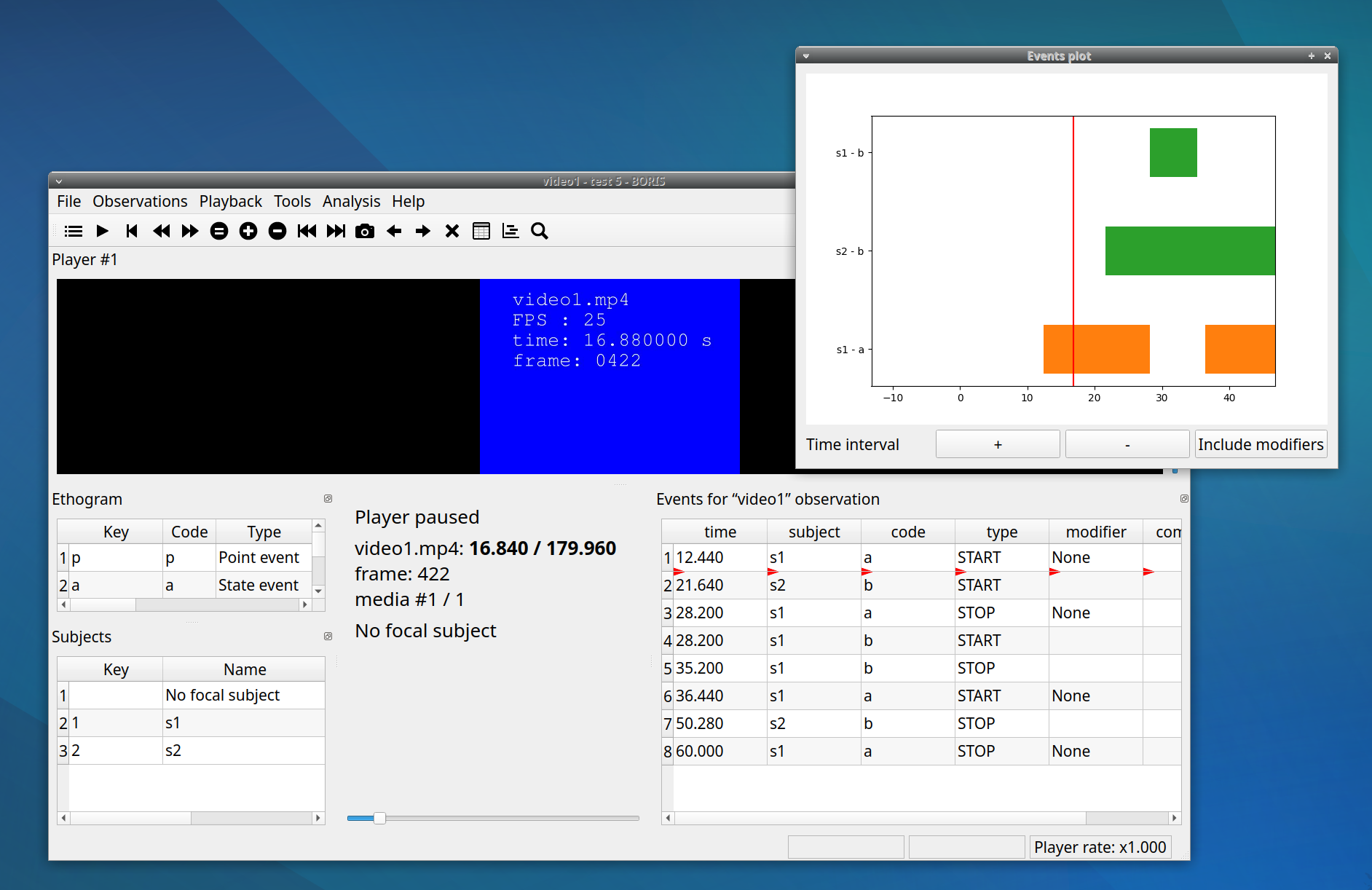Click the first orange s1 - a bar
Viewport: 1372px width, 890px height.
click(x=1096, y=349)
